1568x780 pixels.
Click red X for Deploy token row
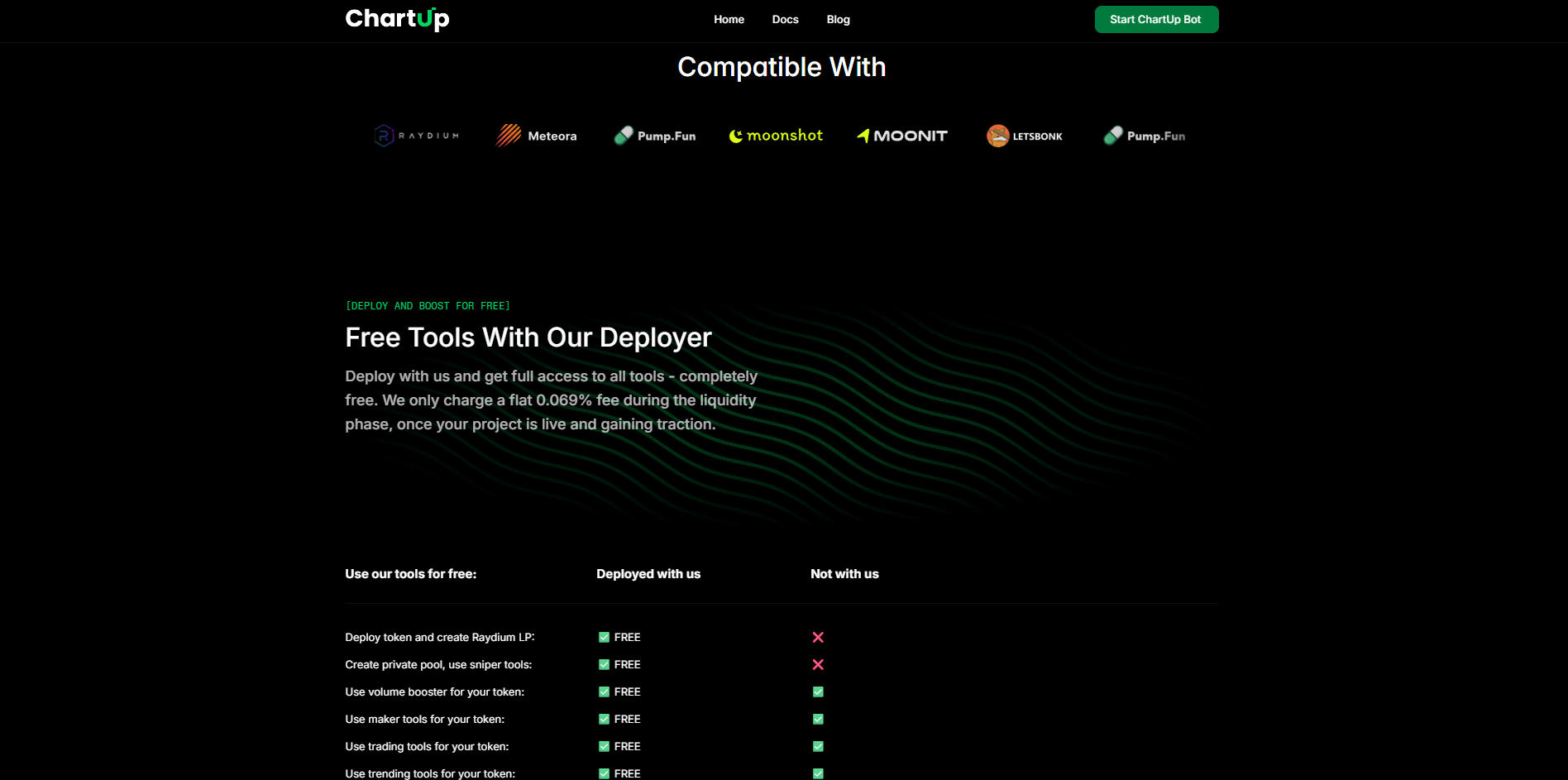coord(818,637)
